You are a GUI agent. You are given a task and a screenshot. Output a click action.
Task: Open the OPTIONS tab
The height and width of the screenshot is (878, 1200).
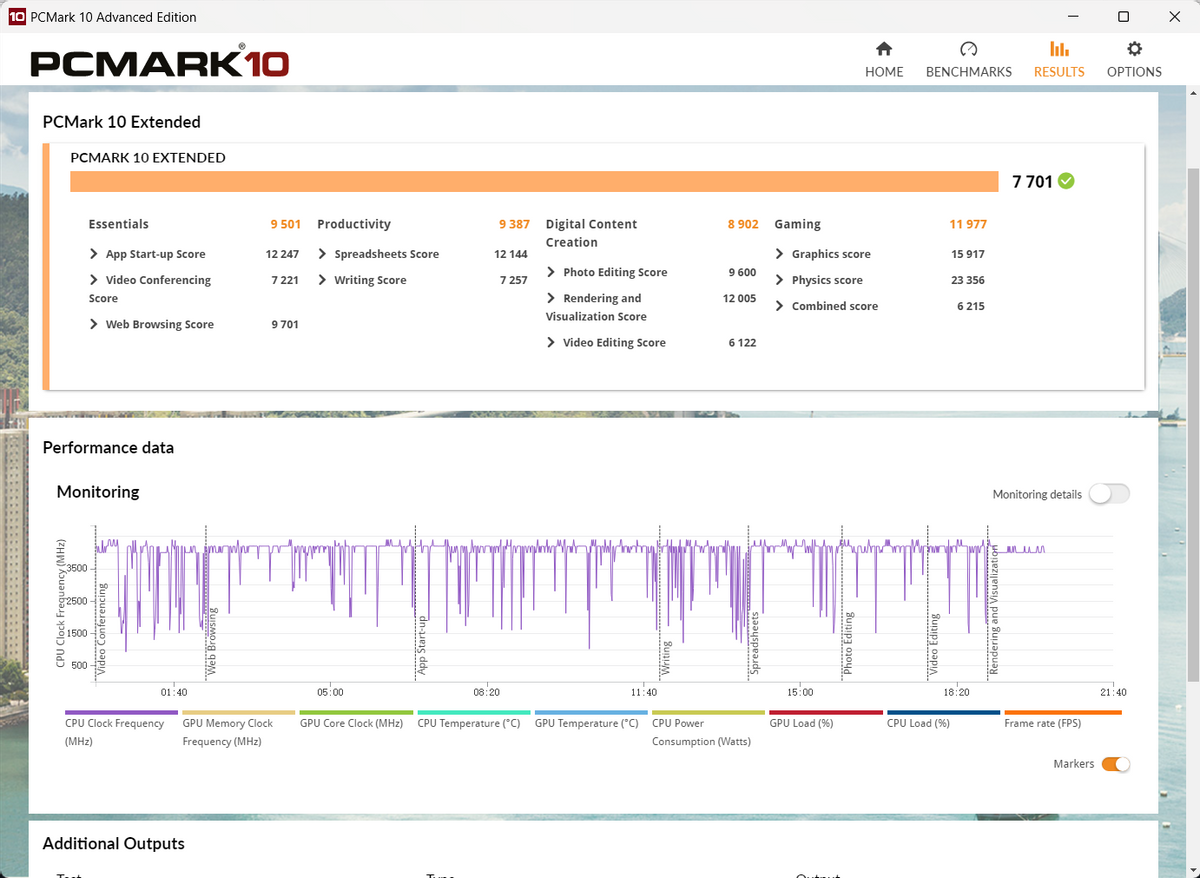(x=1134, y=60)
